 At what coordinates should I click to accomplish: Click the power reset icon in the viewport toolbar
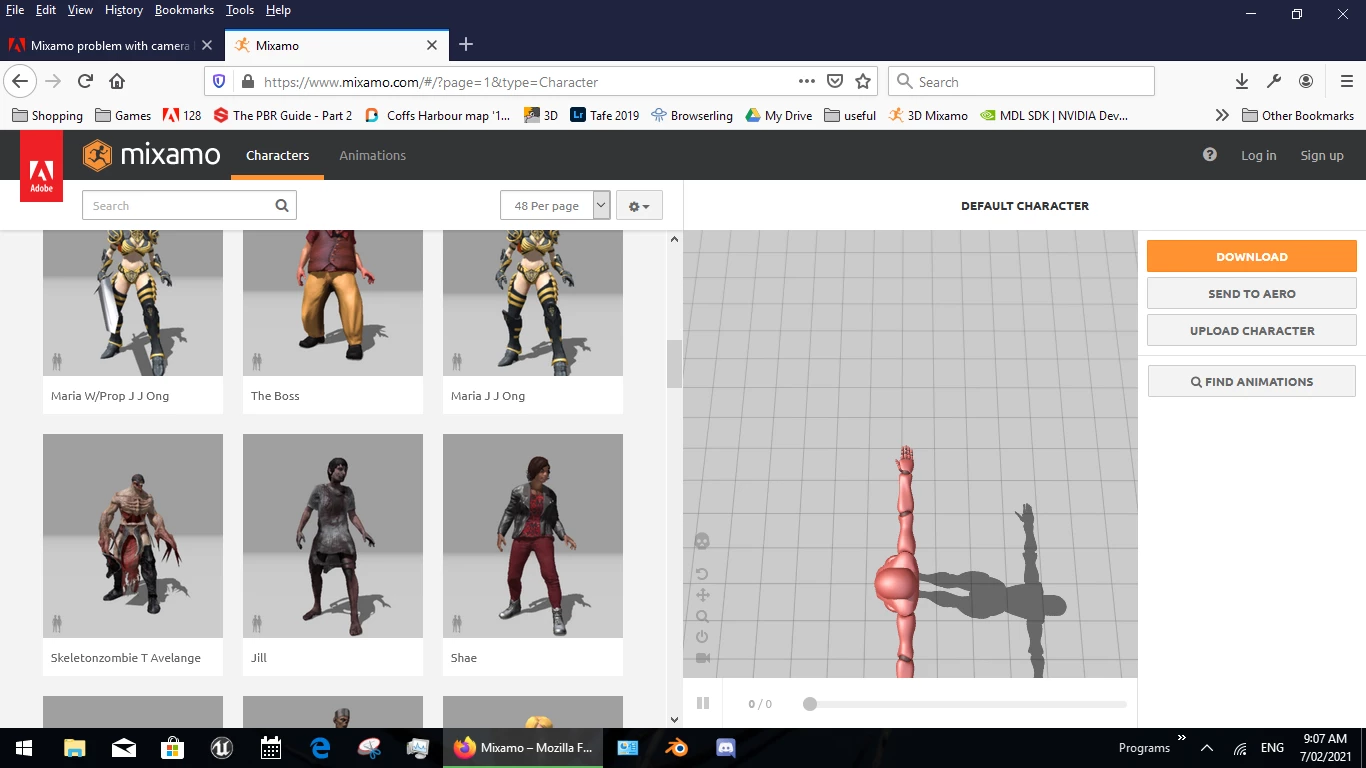701,637
